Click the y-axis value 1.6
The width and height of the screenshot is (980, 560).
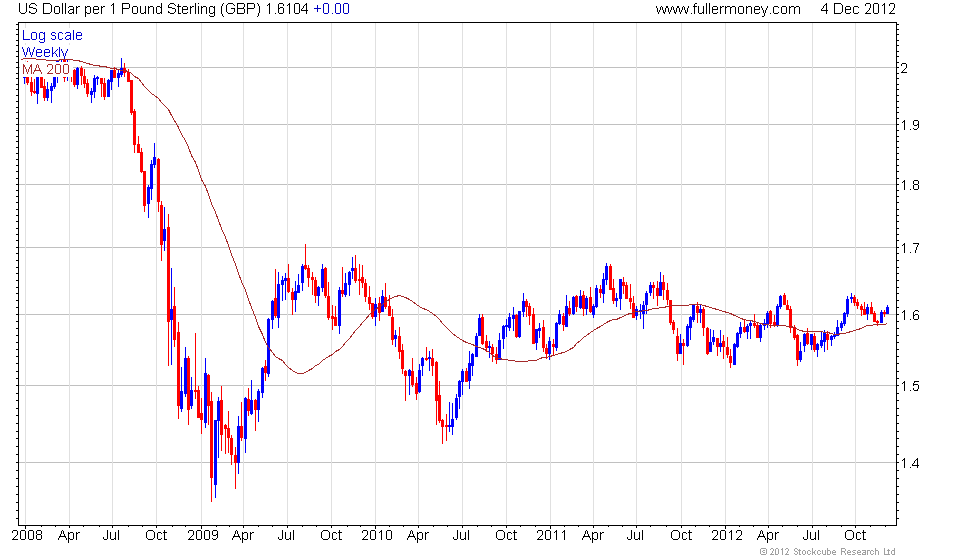910,315
